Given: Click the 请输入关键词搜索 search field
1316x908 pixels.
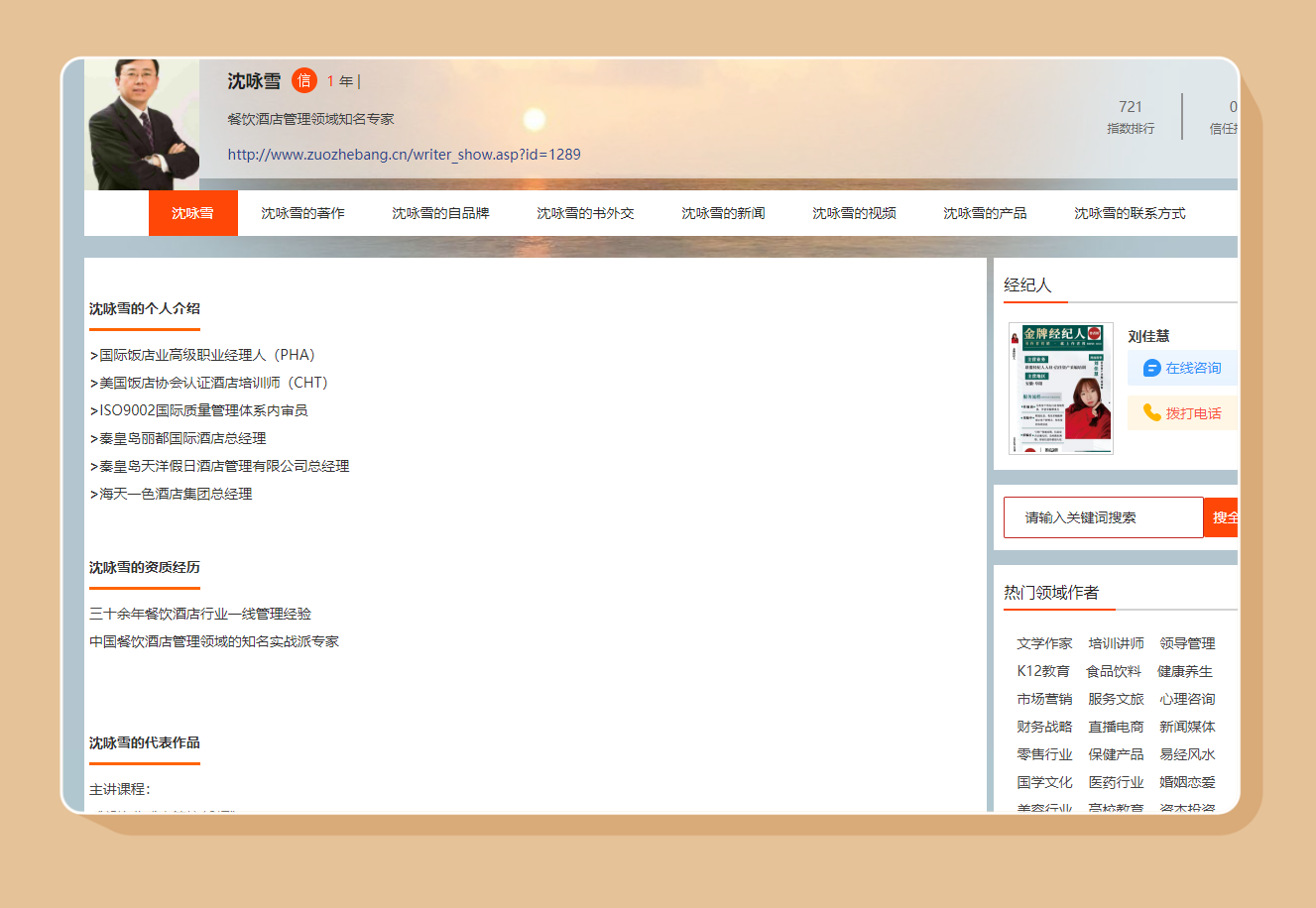Looking at the screenshot, I should click(1103, 517).
